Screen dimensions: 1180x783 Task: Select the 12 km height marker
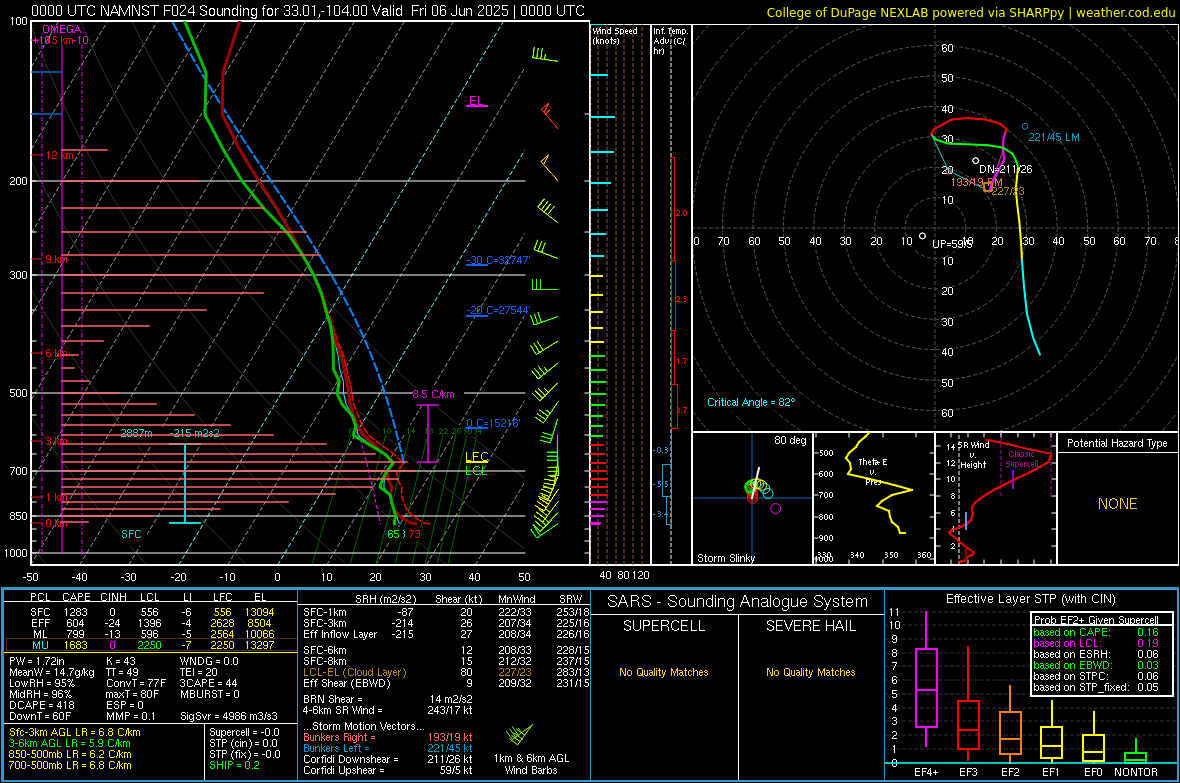point(60,155)
